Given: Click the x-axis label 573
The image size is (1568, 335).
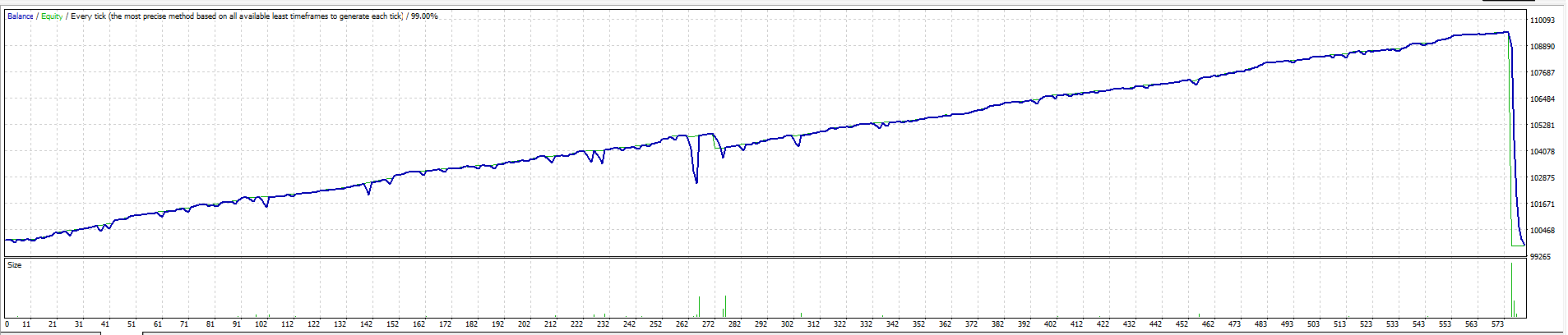Looking at the screenshot, I should coord(1498,324).
